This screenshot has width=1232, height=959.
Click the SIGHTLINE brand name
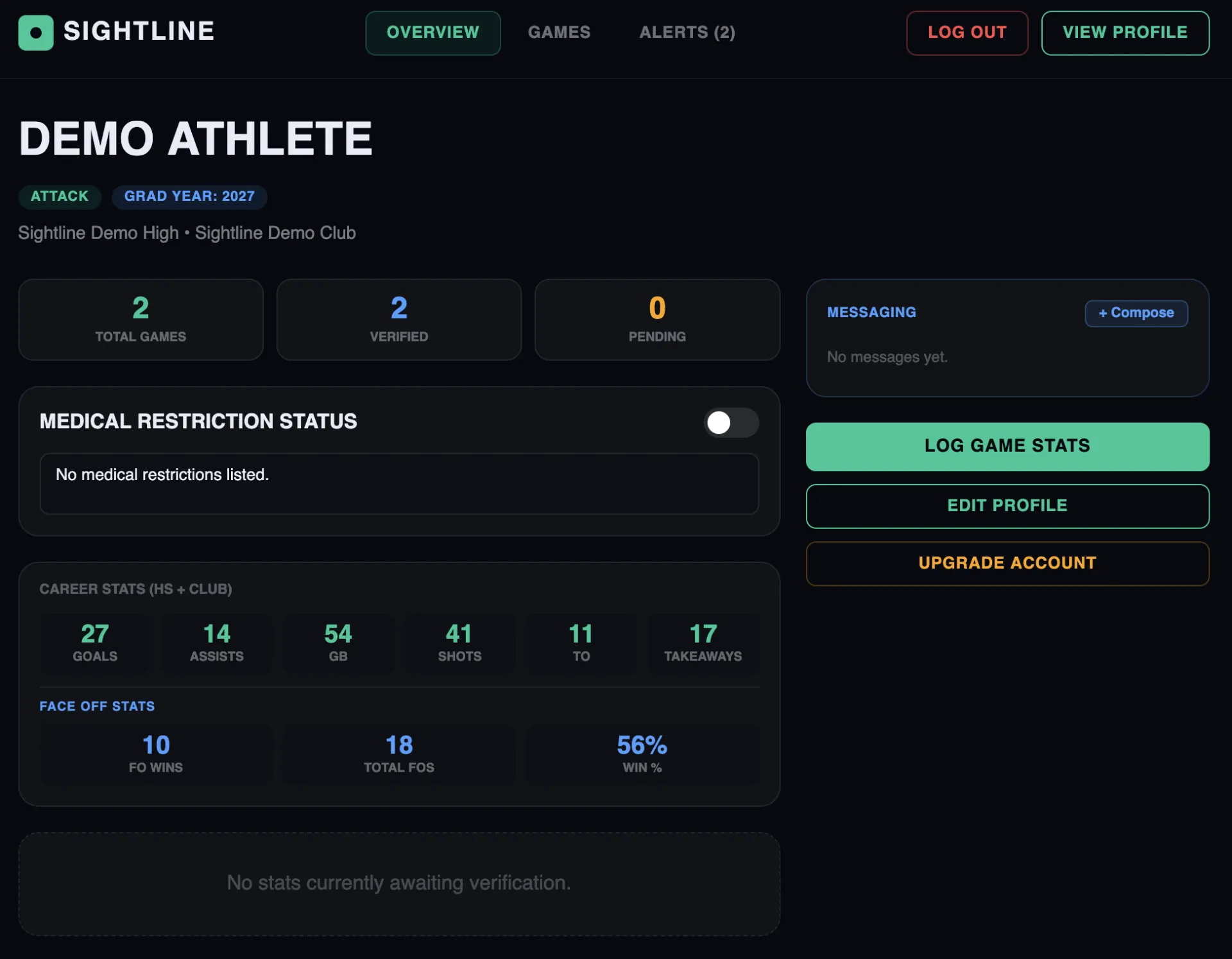[x=139, y=31]
